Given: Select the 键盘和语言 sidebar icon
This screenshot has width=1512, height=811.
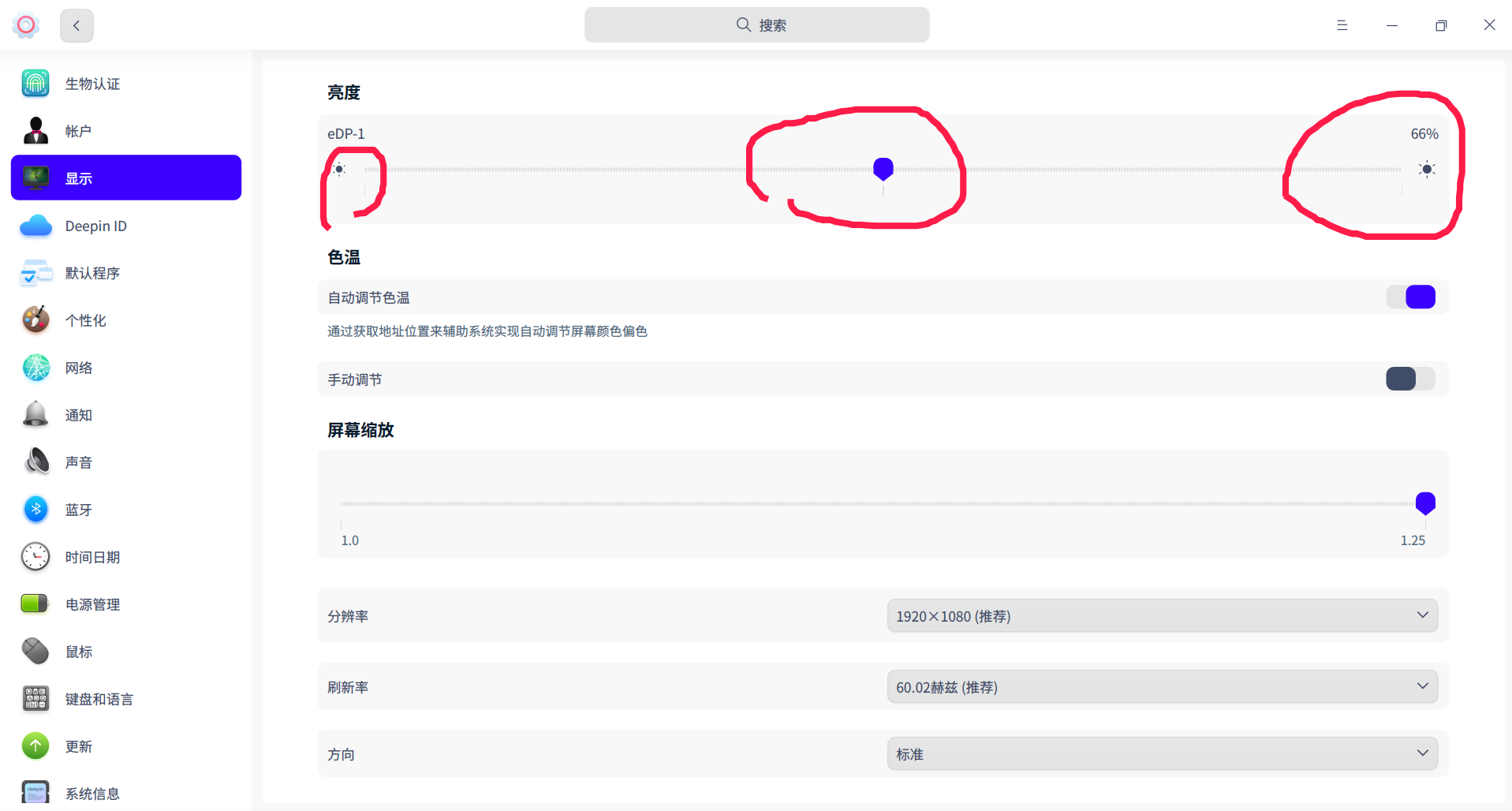Looking at the screenshot, I should [99, 699].
